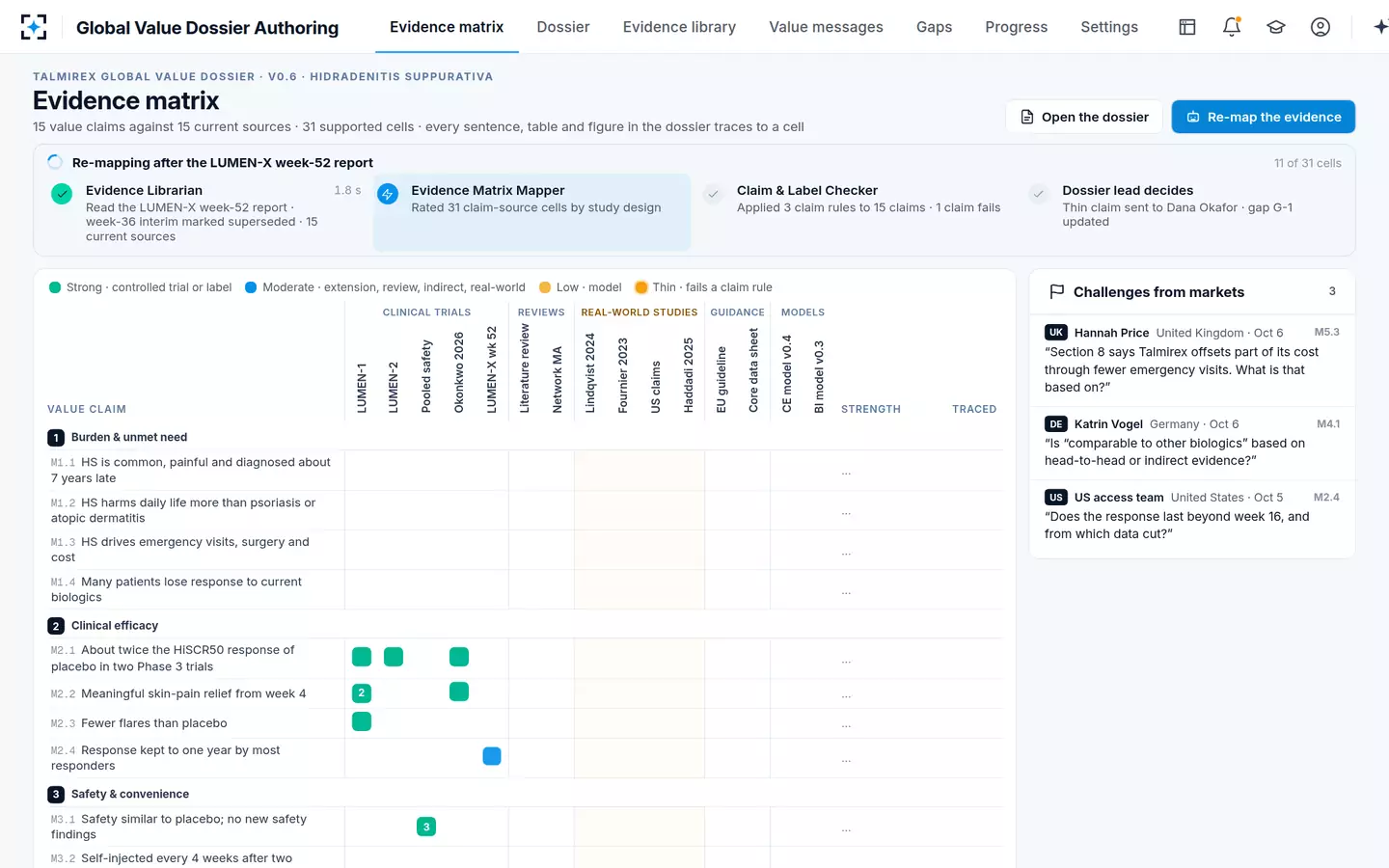Open the layout panel icon in header
Viewport: 1389px width, 868px height.
[x=1187, y=27]
